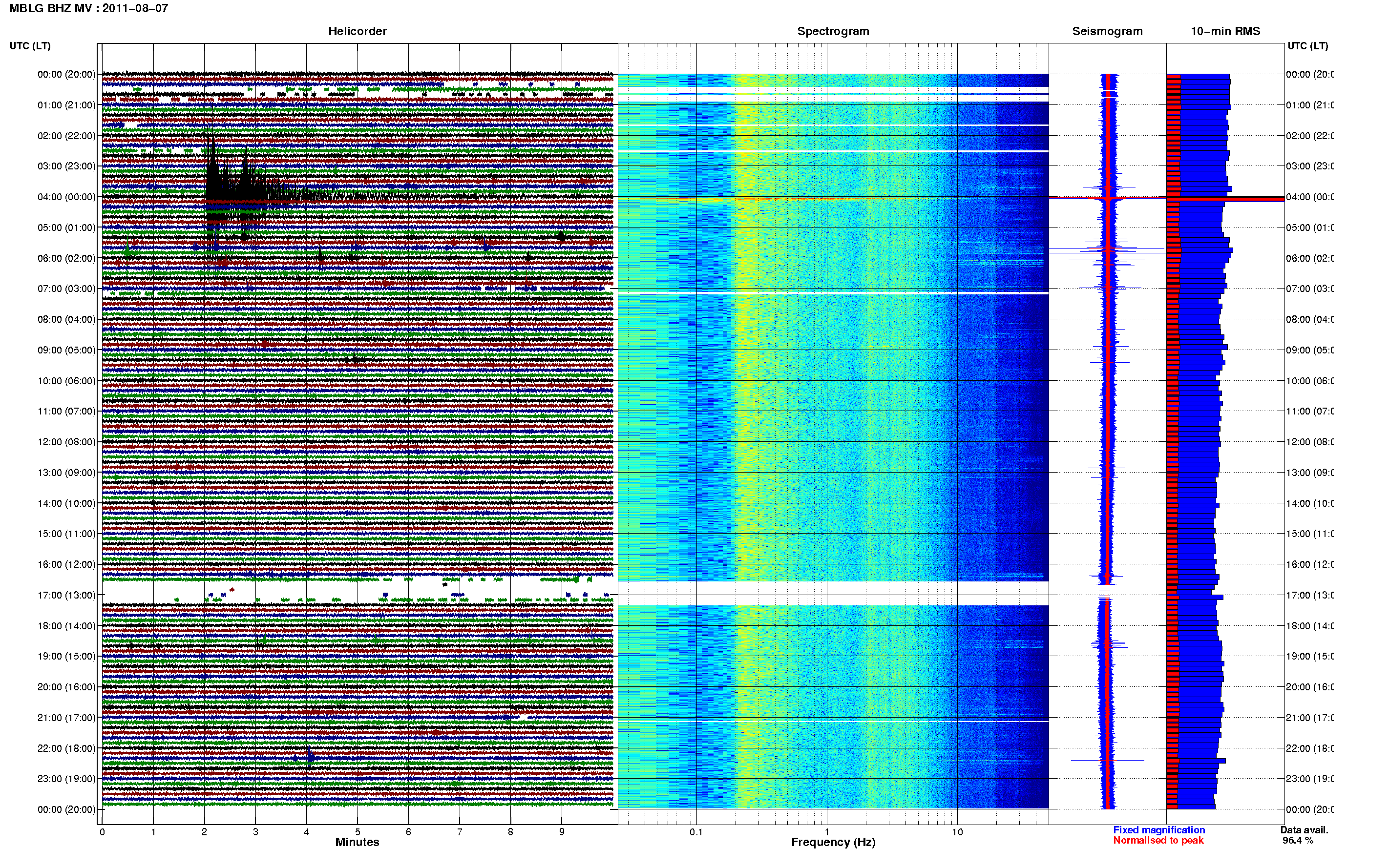Click the Normalised to peak legend text
1389x868 pixels.
[1158, 841]
